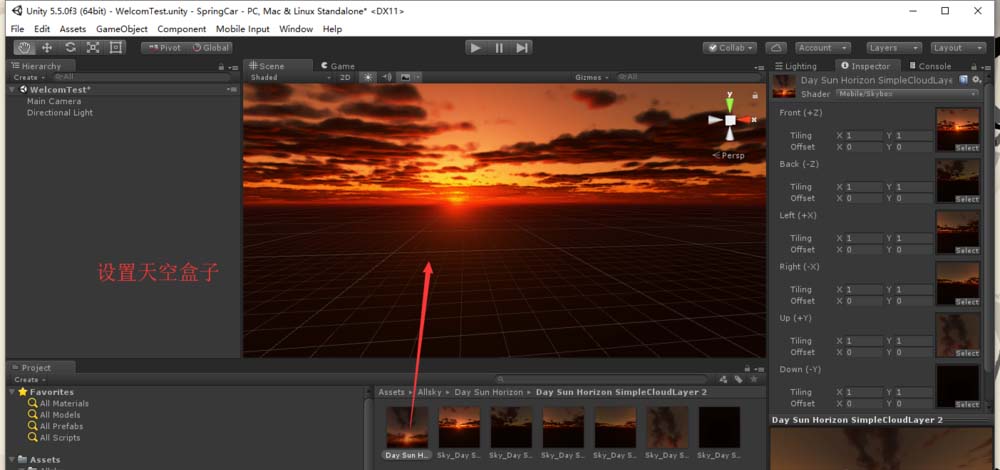Select Down (-Y) texture
This screenshot has height=470, width=1000.
[957, 386]
